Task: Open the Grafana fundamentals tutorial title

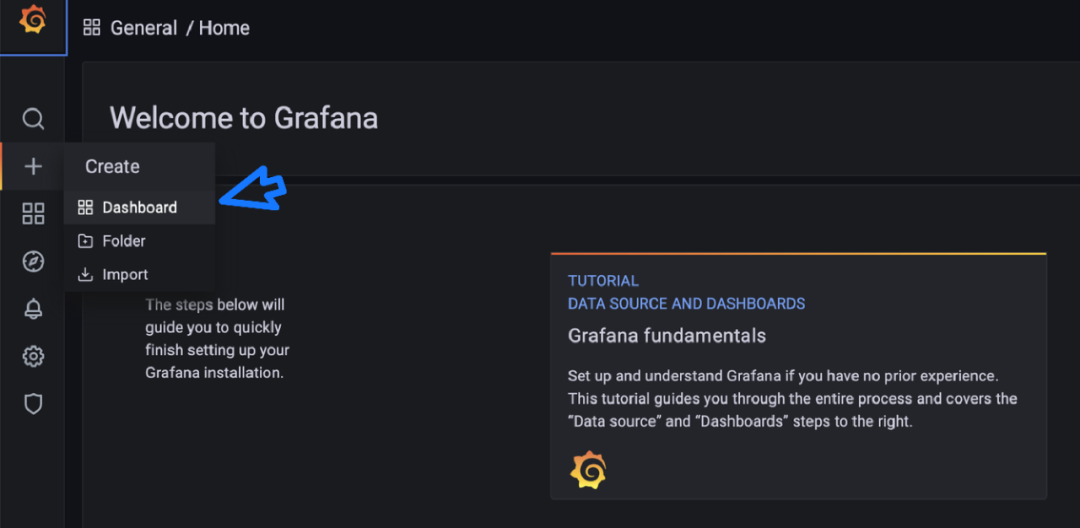Action: point(667,336)
